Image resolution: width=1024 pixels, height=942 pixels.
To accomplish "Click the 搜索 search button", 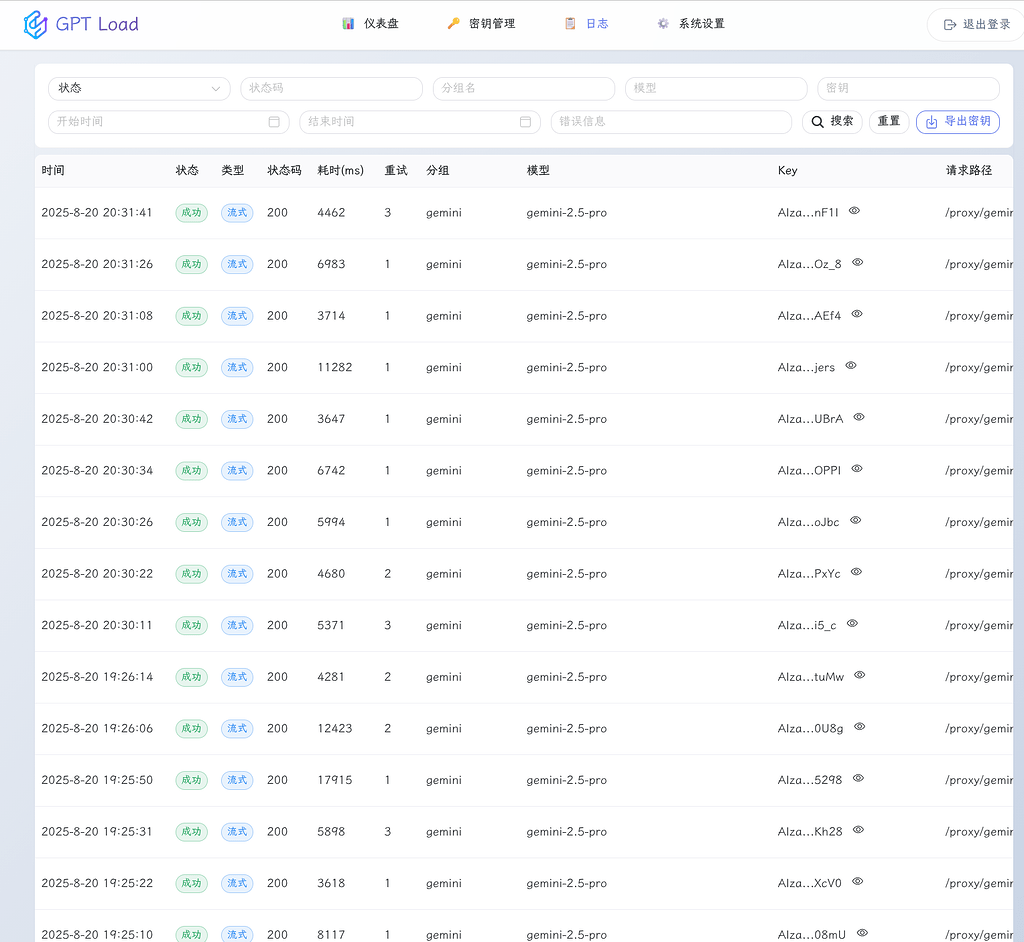I will pos(832,122).
